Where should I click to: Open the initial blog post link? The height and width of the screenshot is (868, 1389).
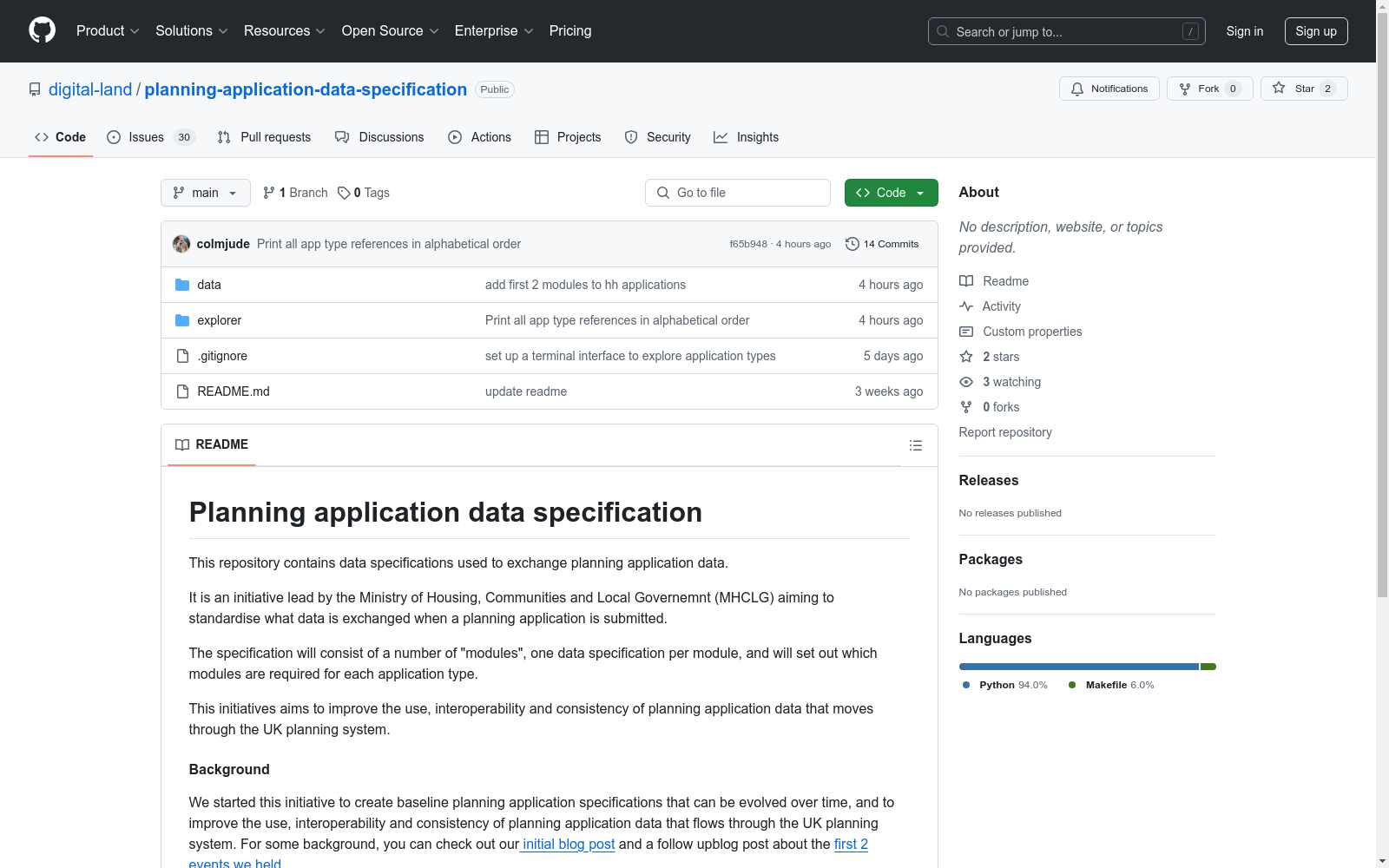[567, 844]
